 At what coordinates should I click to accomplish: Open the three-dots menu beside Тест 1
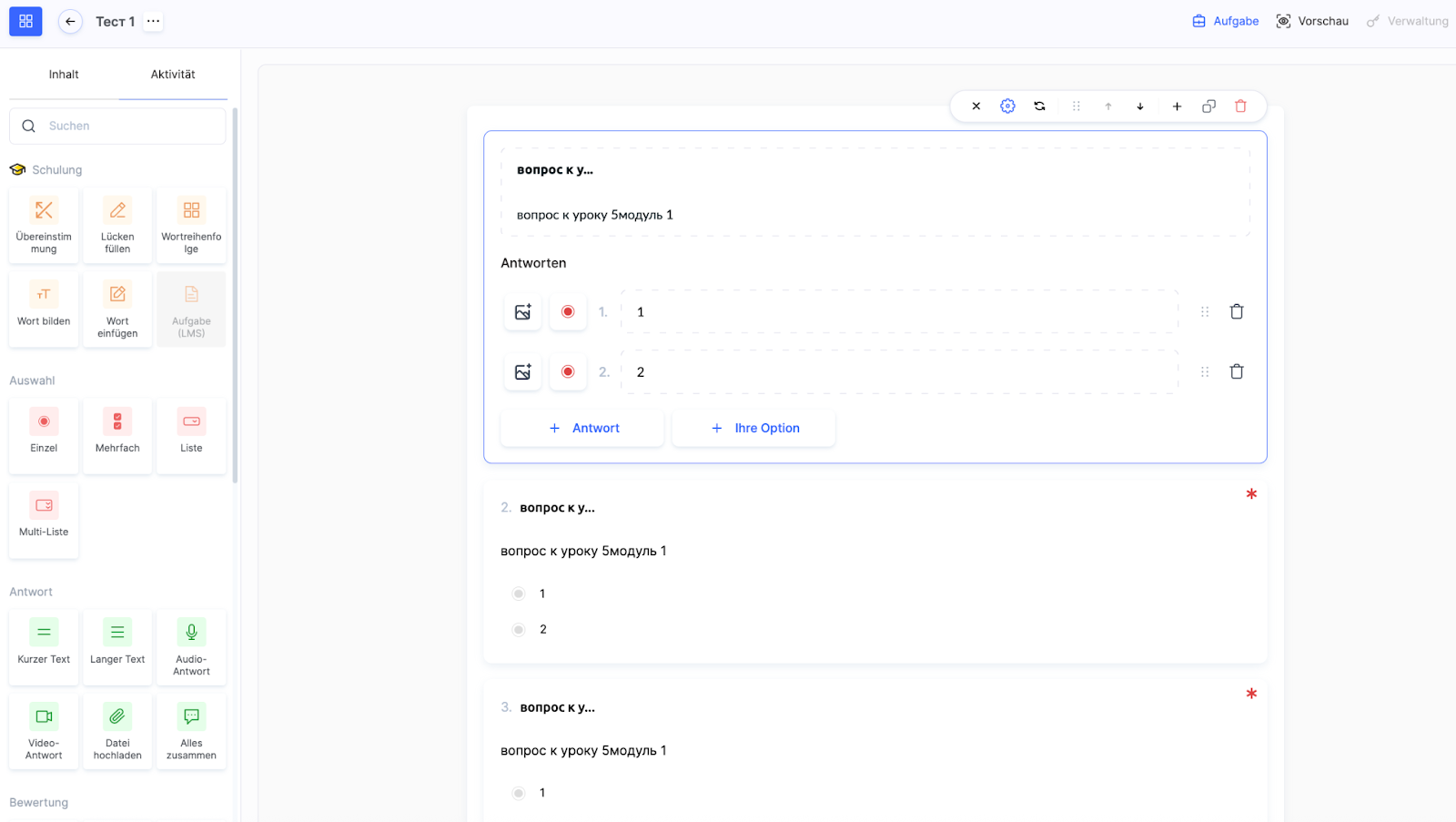(153, 21)
